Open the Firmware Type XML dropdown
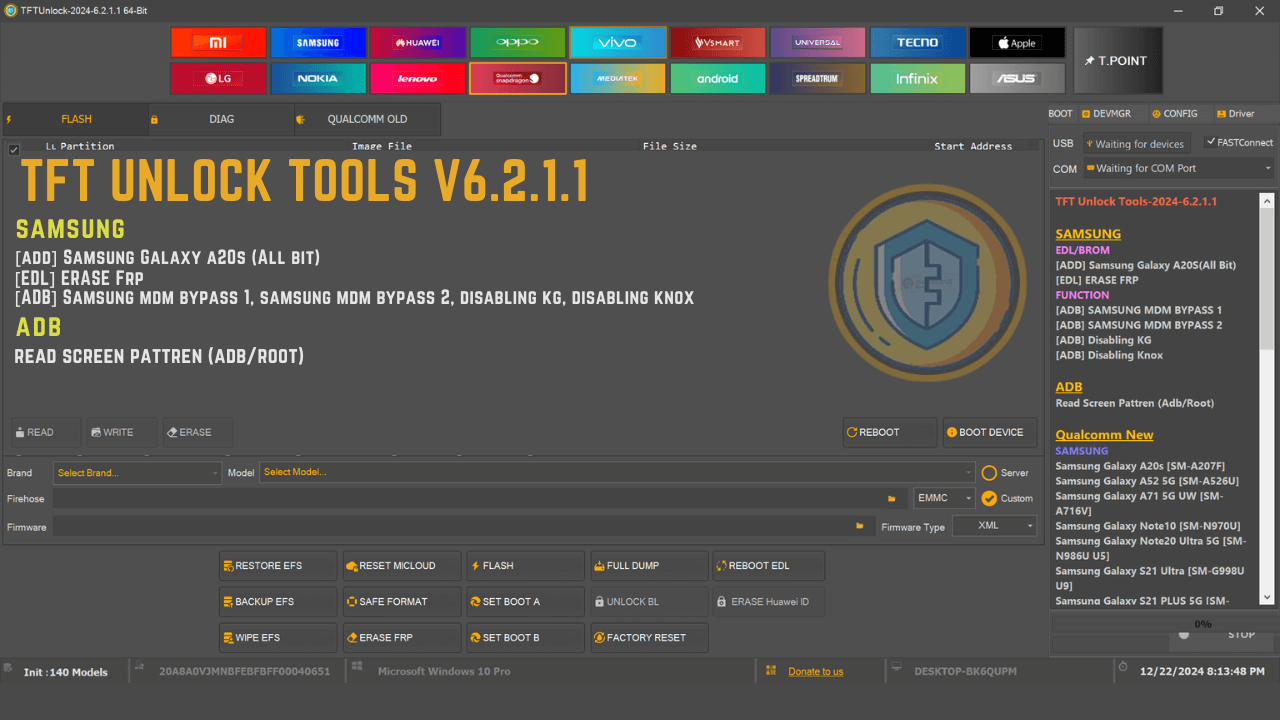1280x720 pixels. click(x=994, y=526)
